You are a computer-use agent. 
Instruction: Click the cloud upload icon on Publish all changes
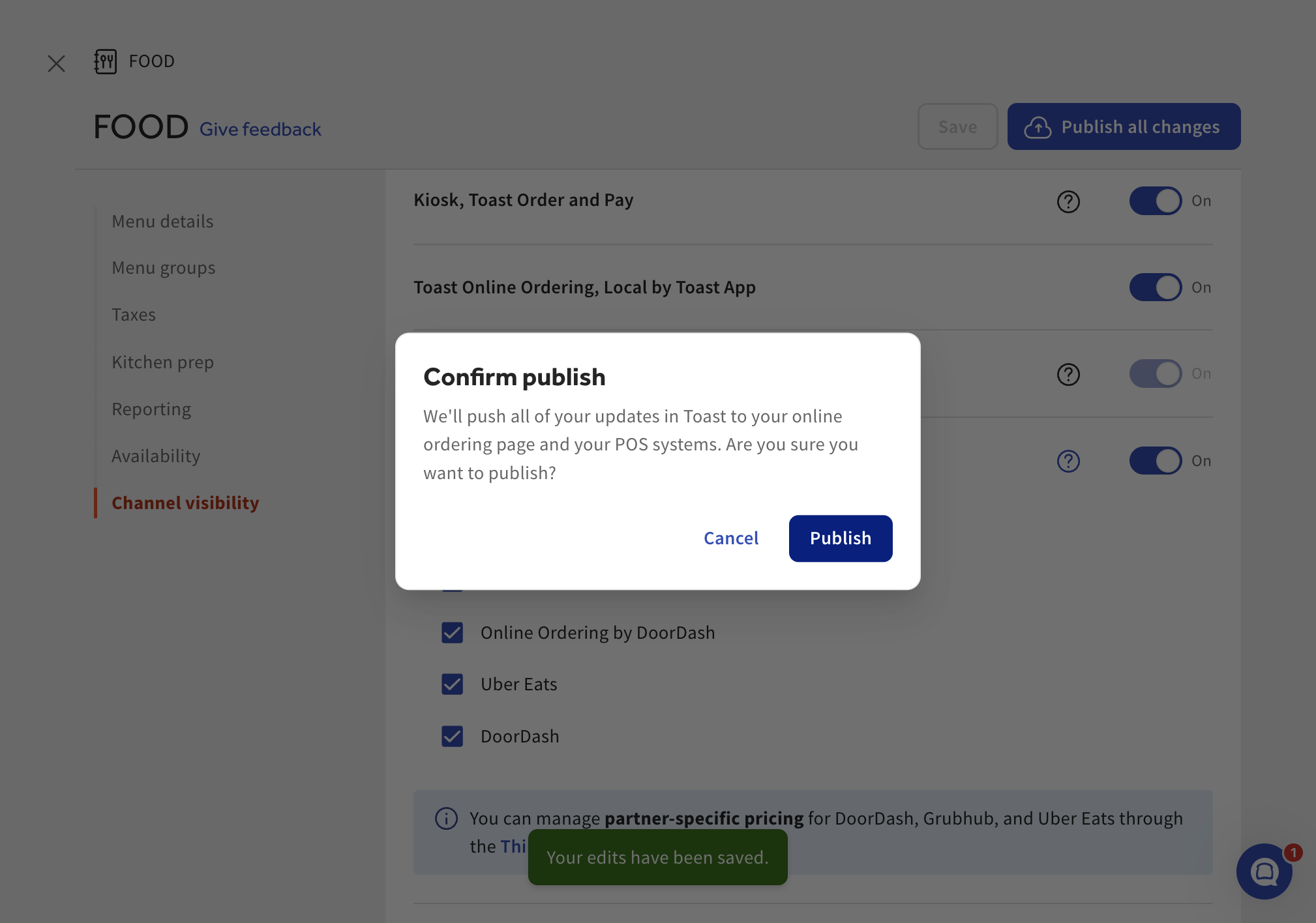[1038, 127]
